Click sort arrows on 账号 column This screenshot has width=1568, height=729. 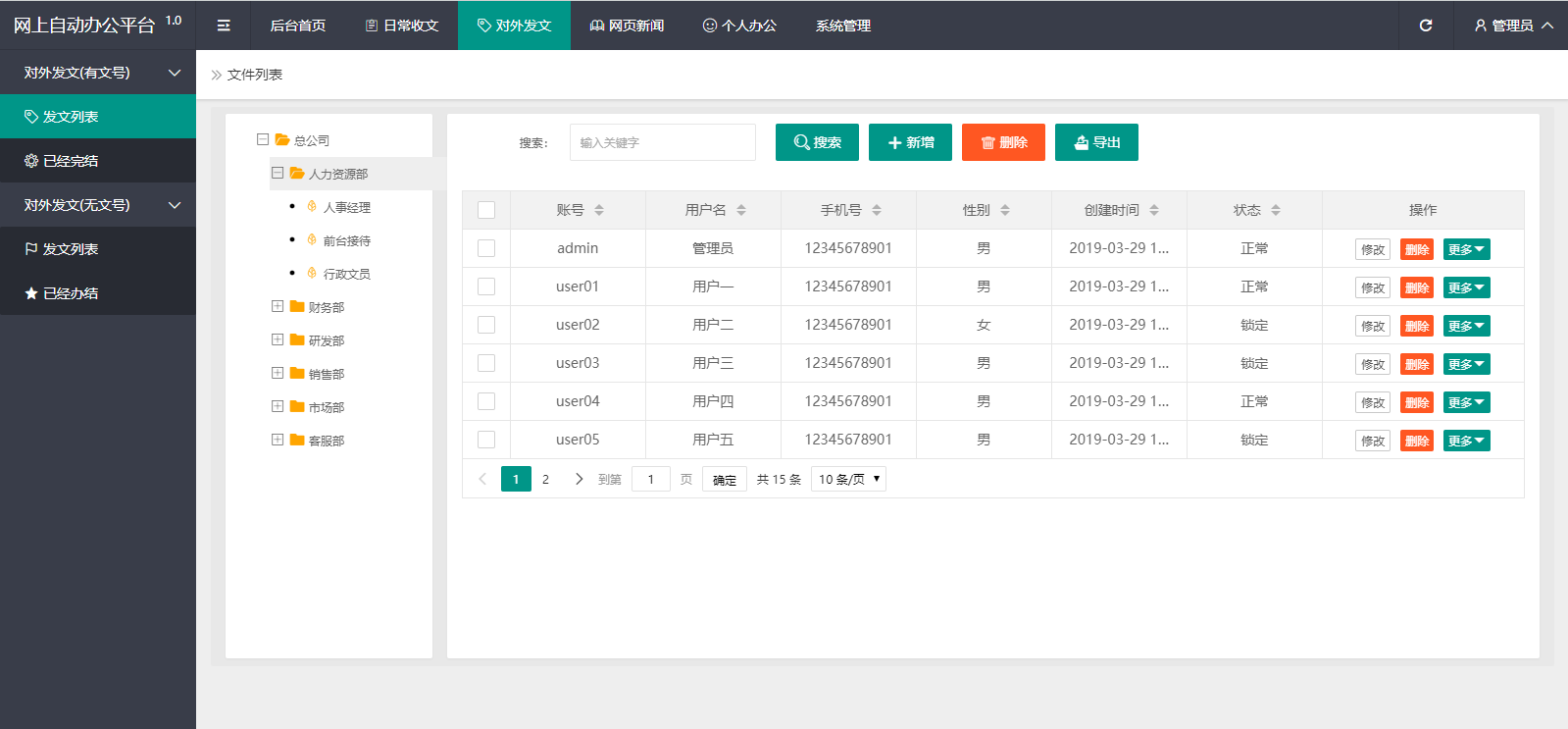click(599, 210)
